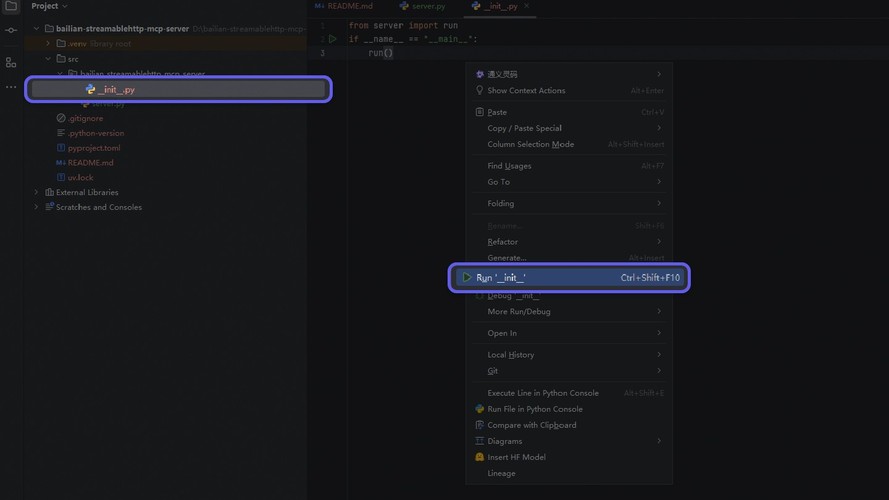Open the Project tool window folder icon

pyautogui.click(x=11, y=6)
